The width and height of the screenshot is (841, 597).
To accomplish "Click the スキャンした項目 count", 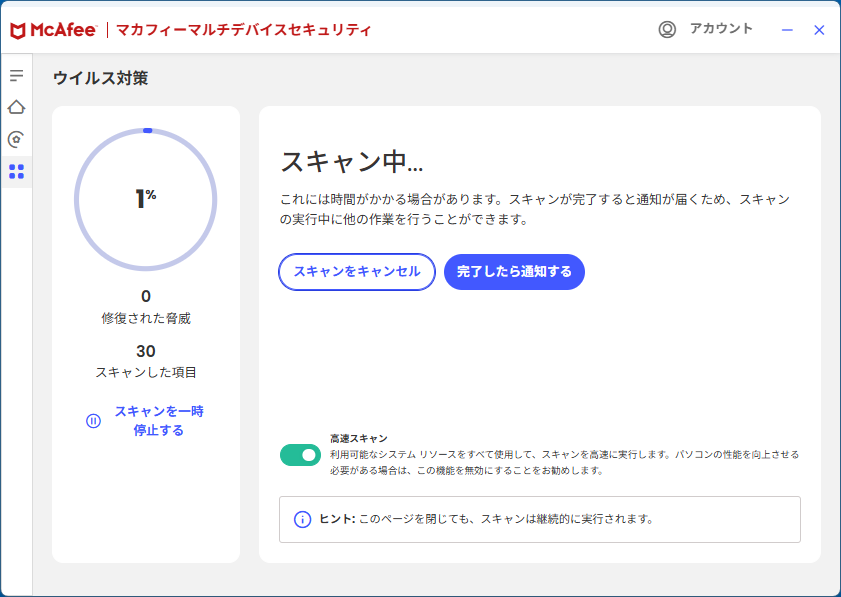I will coord(146,351).
